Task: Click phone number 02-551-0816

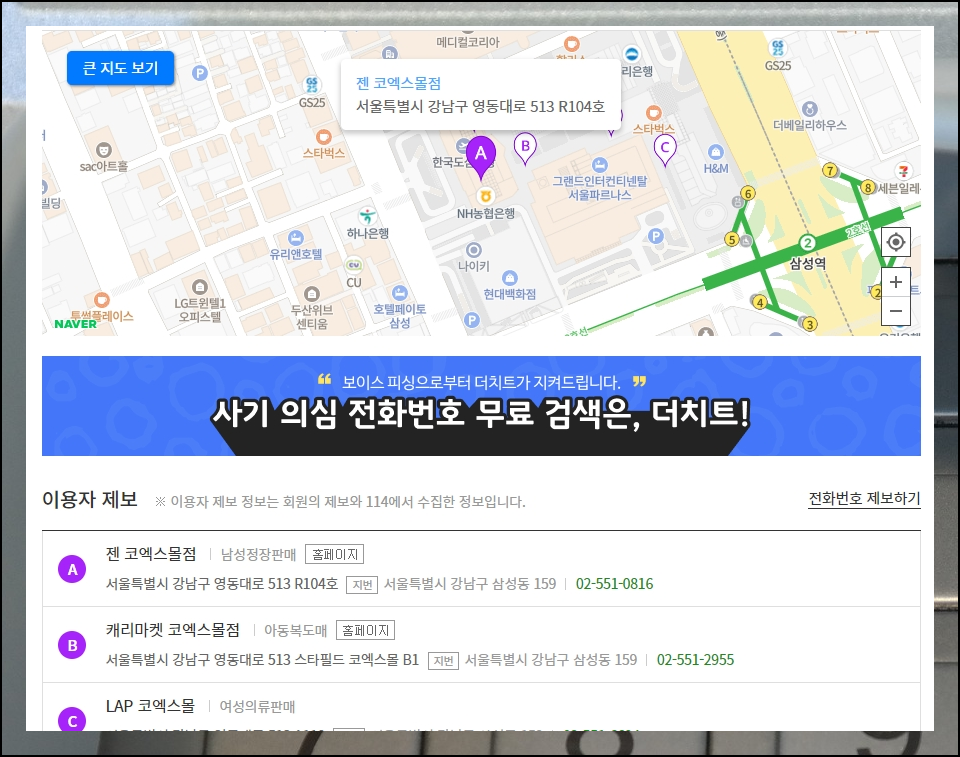Action: 614,584
